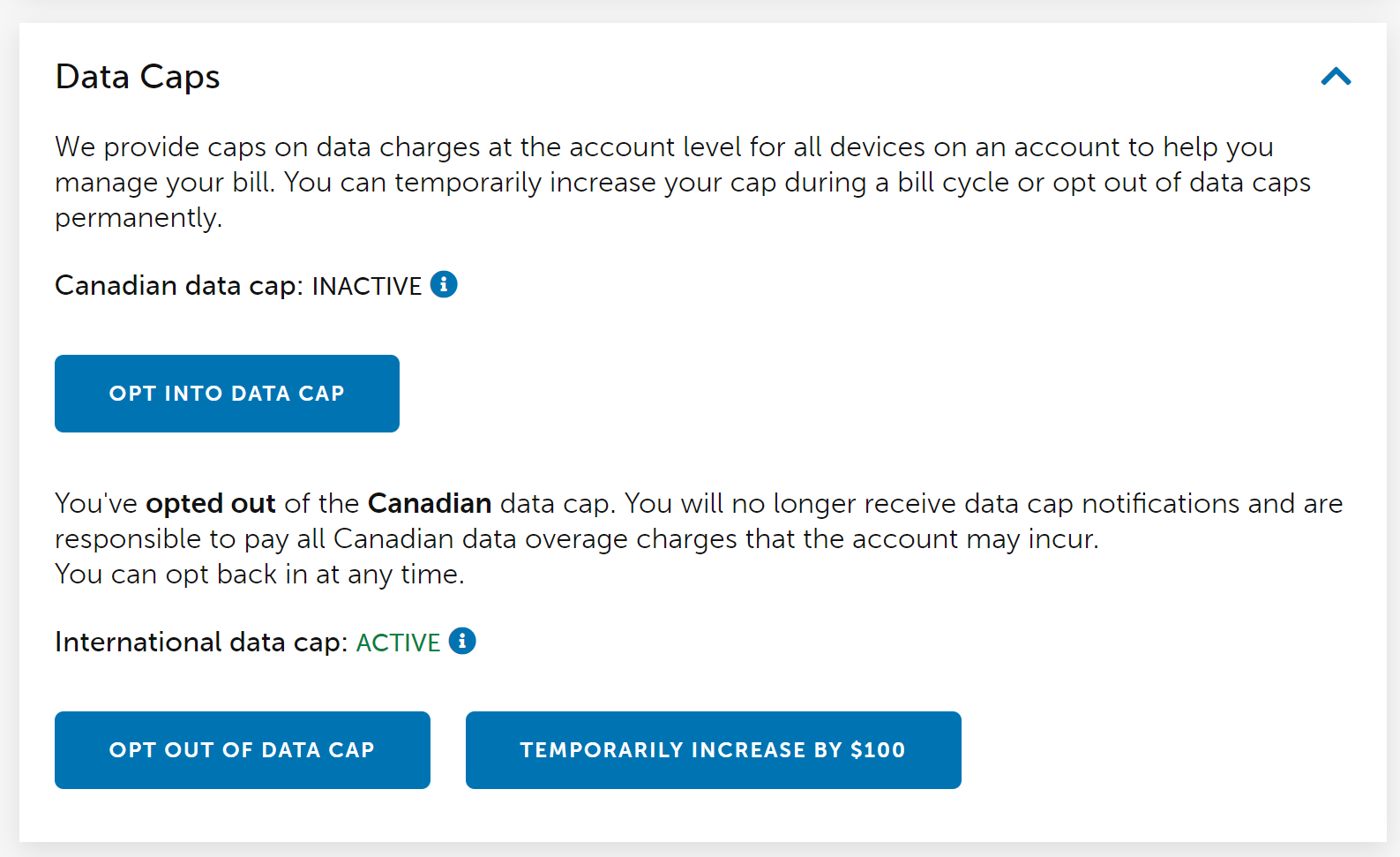Click the green ACTIVE status label
This screenshot has height=857, width=1400.
[x=397, y=642]
